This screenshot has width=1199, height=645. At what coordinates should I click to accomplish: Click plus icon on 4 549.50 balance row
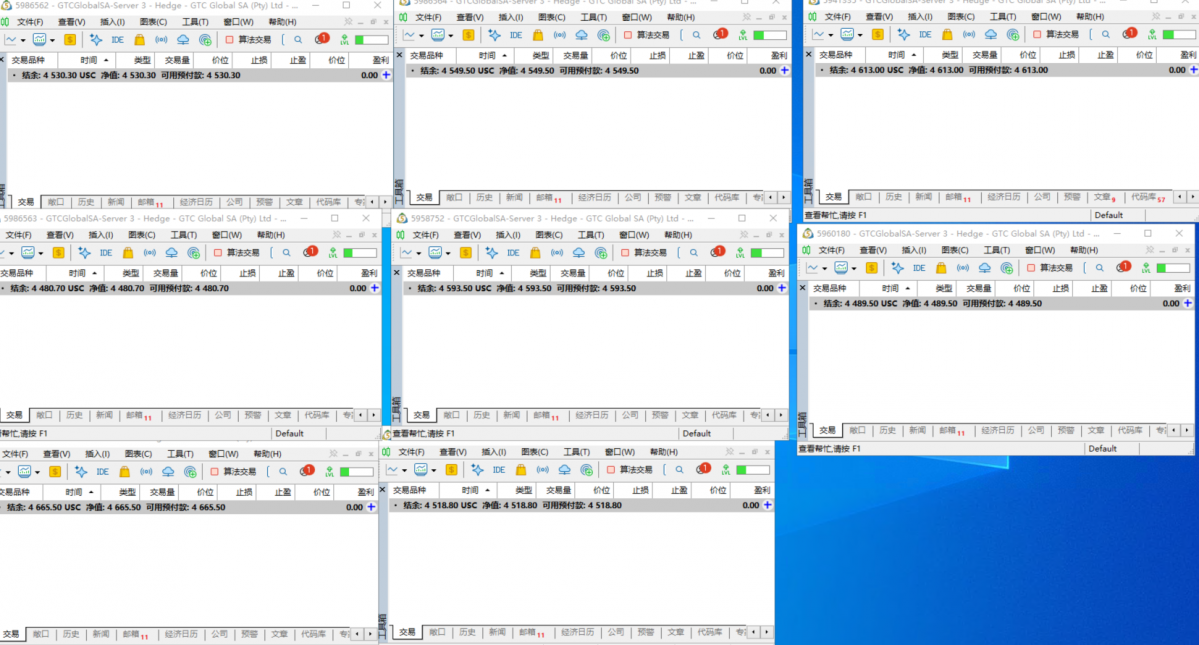(785, 70)
